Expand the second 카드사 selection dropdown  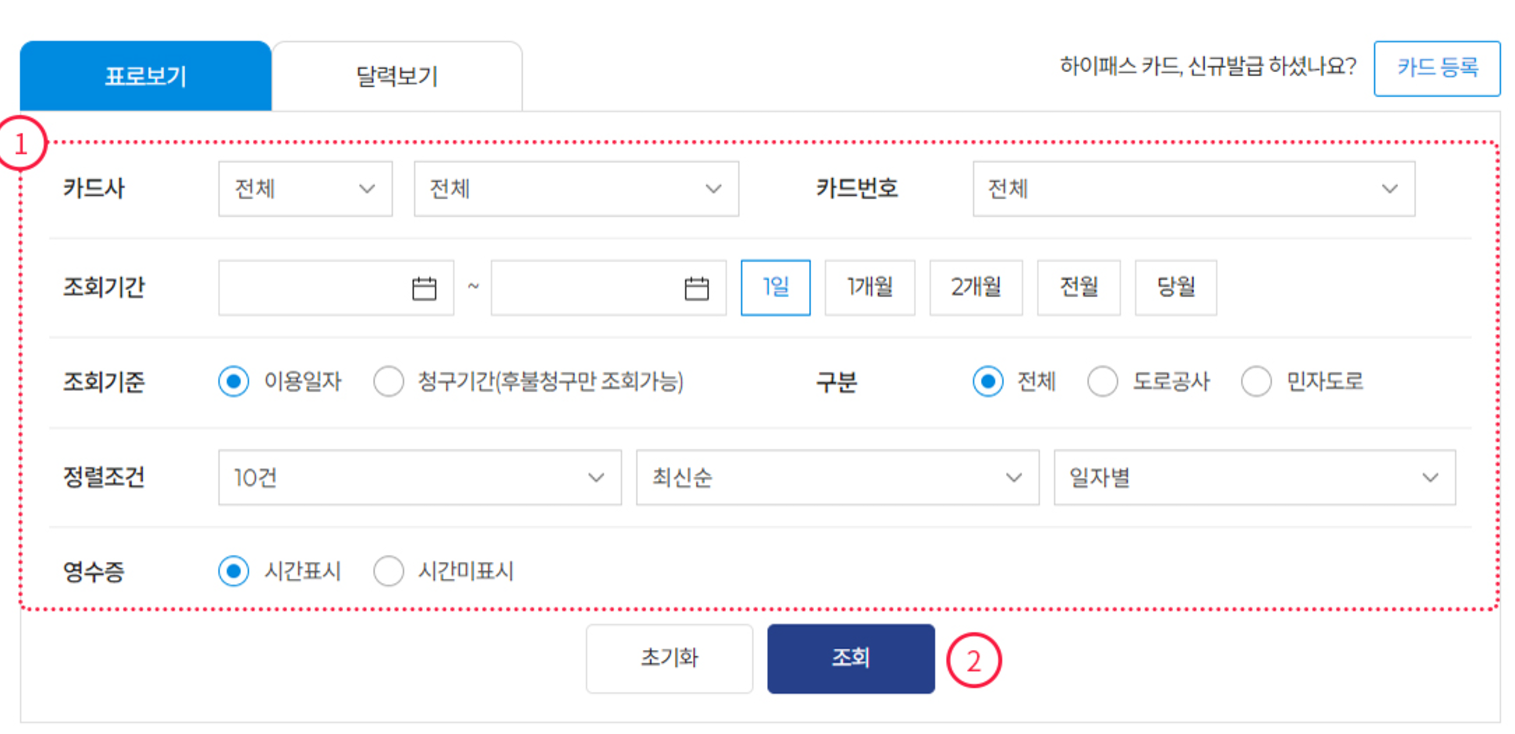(575, 189)
